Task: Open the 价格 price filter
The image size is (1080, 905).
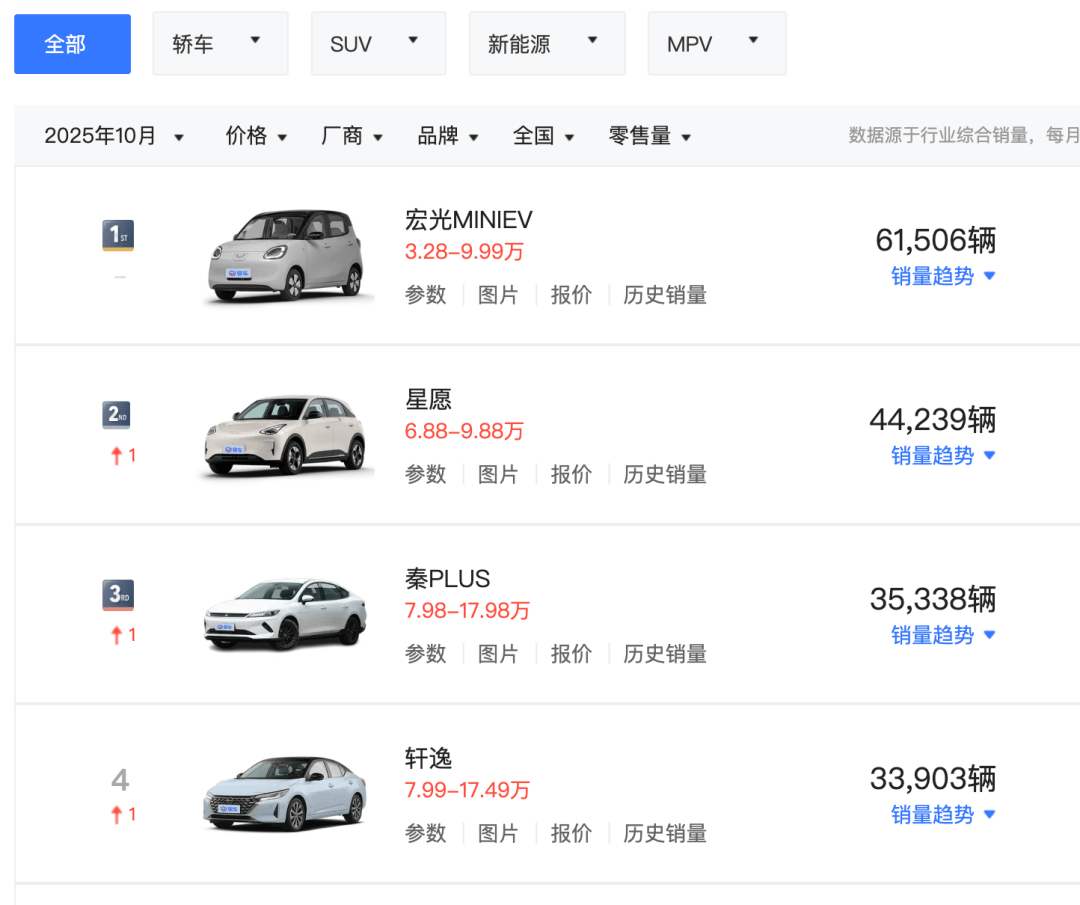Action: pos(256,136)
